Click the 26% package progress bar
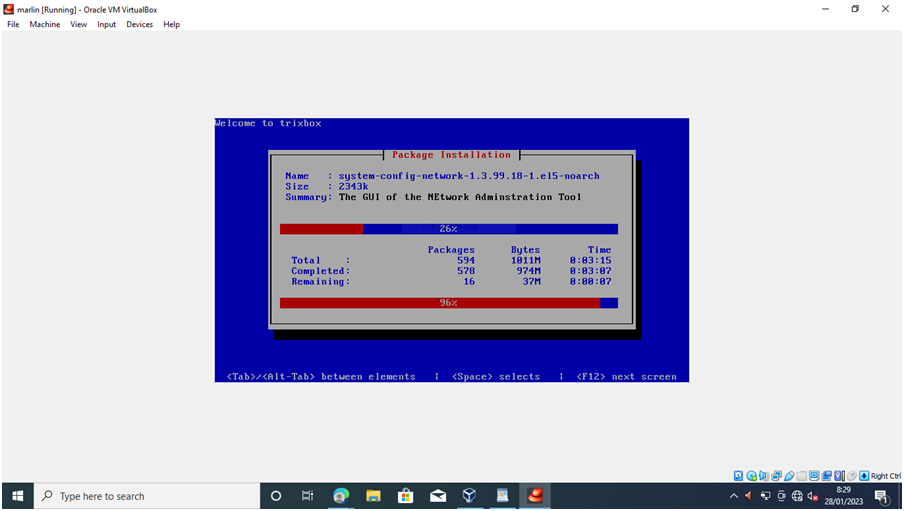The height and width of the screenshot is (511, 904). pyautogui.click(x=449, y=229)
